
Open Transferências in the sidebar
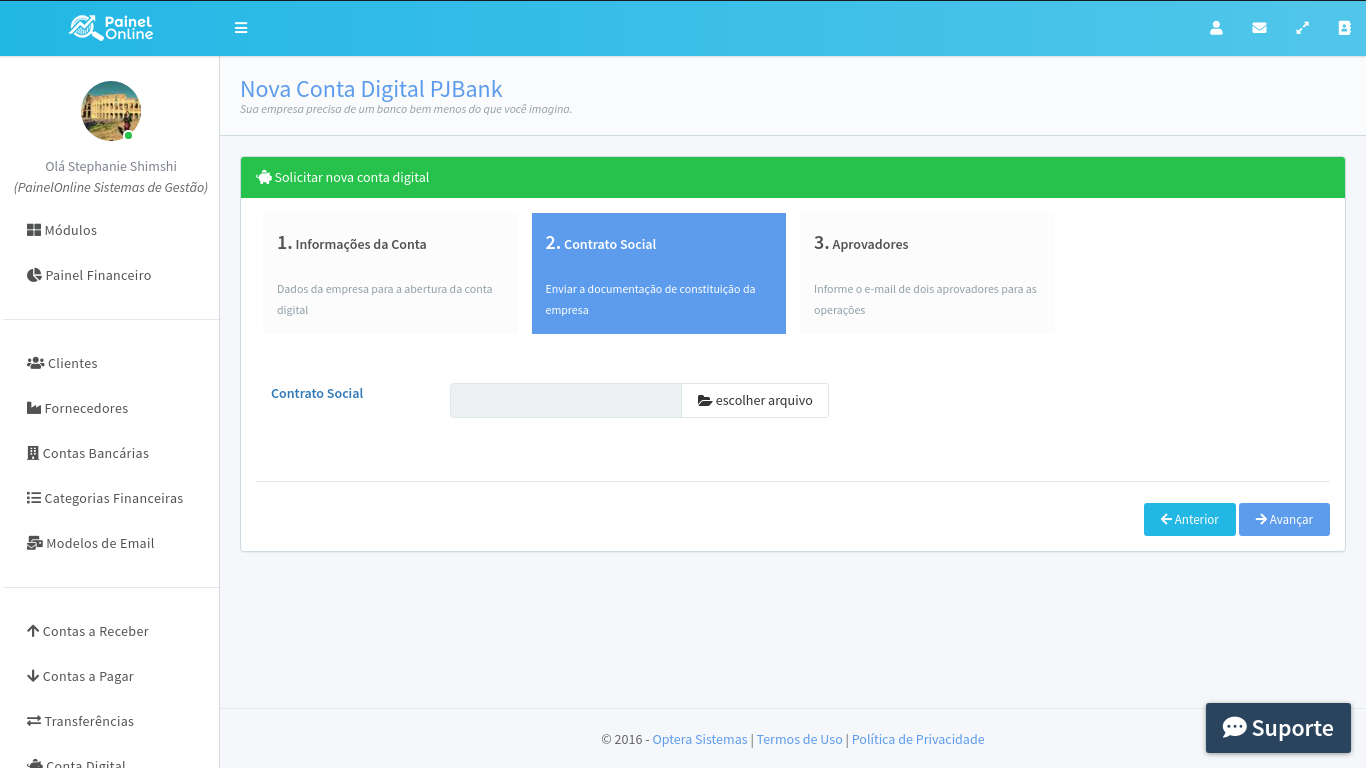(x=80, y=721)
